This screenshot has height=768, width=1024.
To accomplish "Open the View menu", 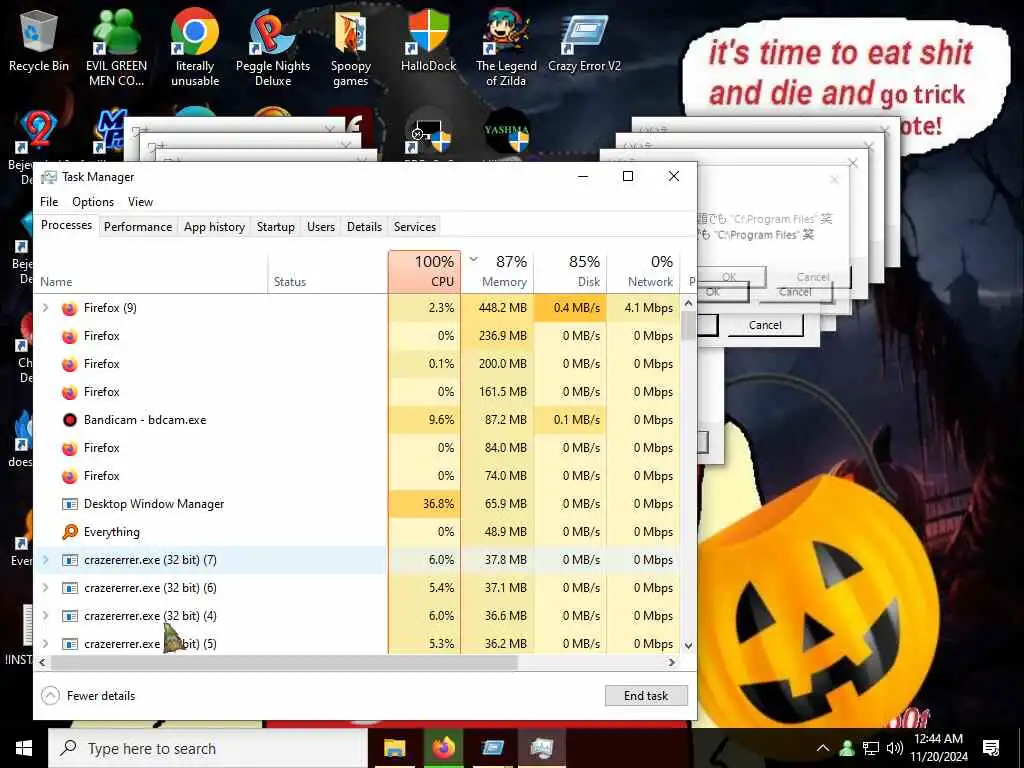I will (140, 202).
